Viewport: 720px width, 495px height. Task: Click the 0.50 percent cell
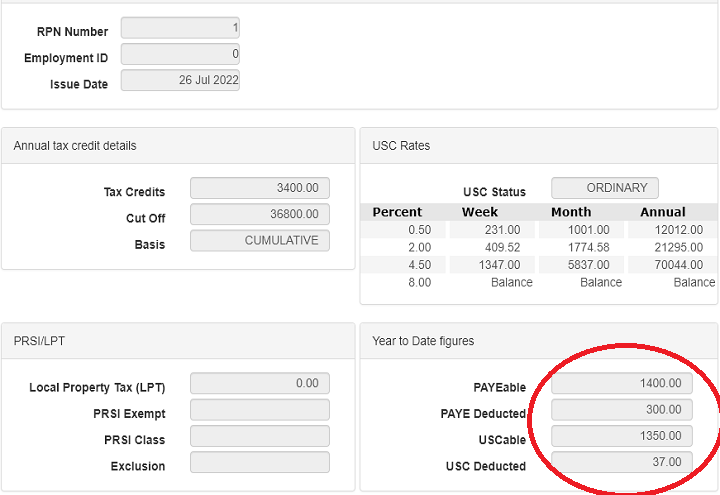[x=420, y=230]
